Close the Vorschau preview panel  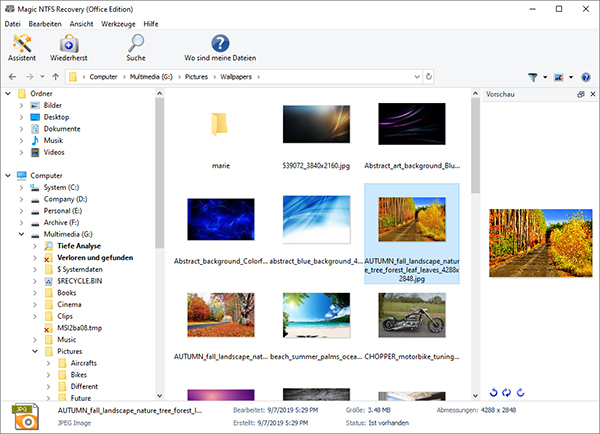pyautogui.click(x=593, y=94)
